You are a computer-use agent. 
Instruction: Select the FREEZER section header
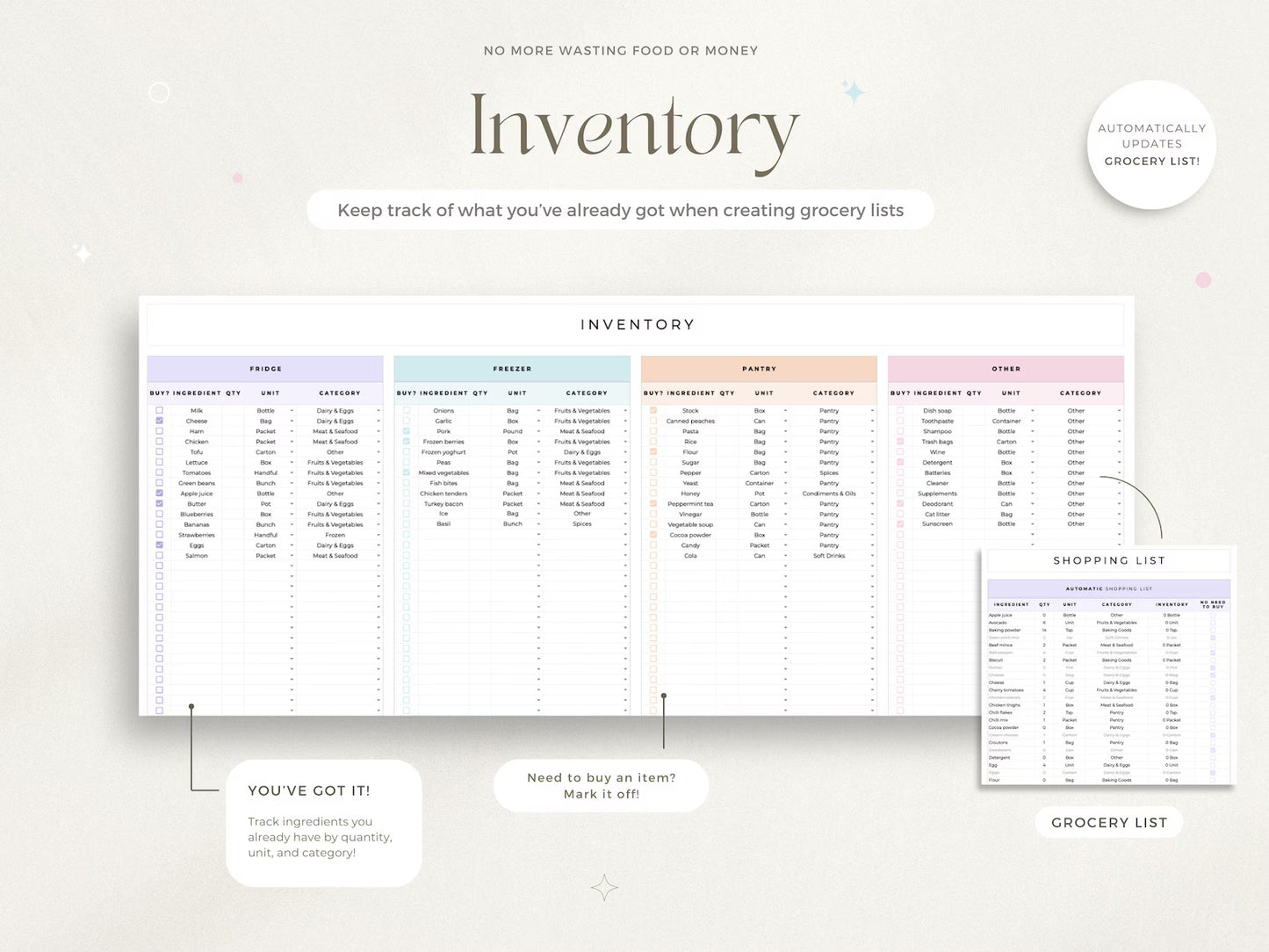click(512, 368)
